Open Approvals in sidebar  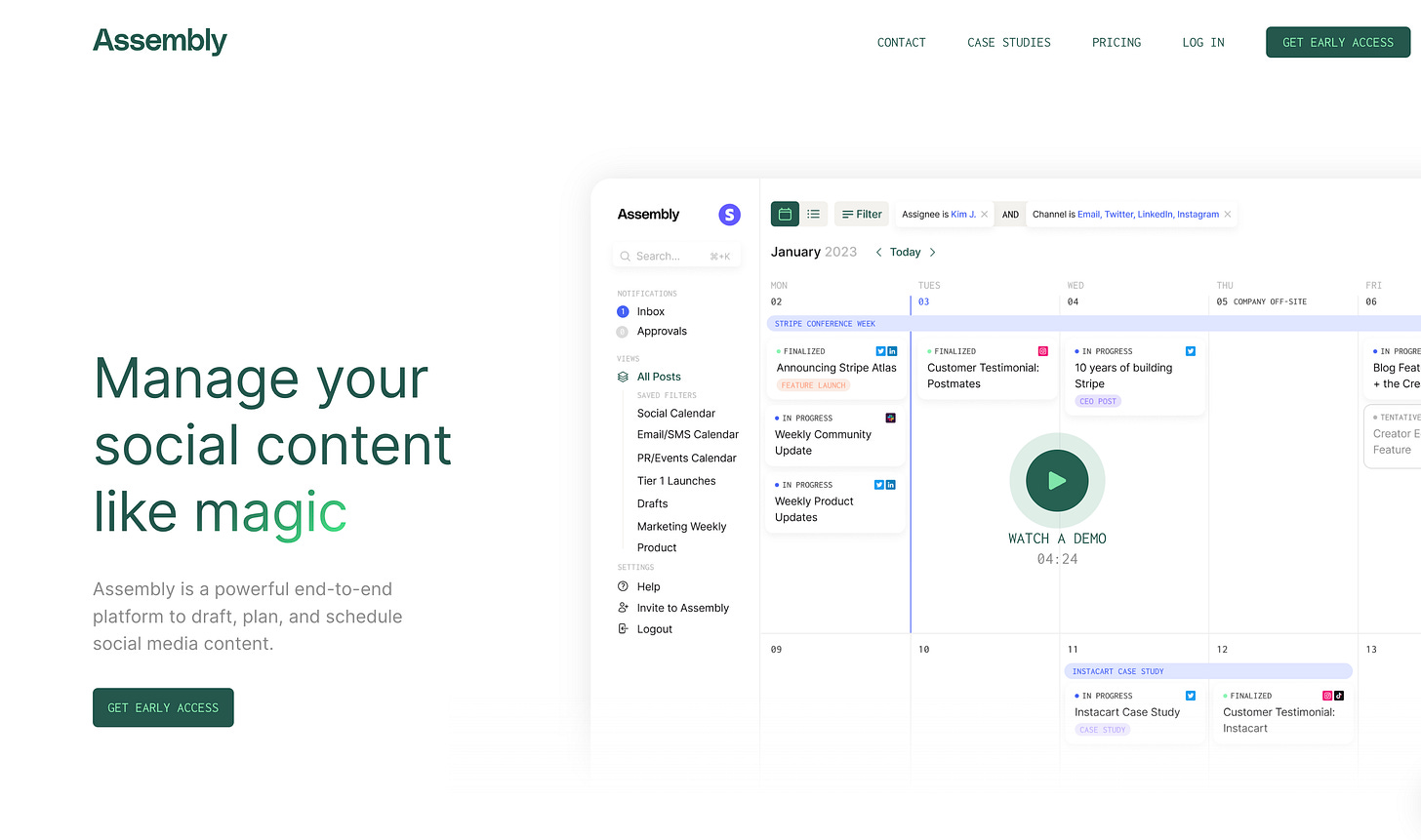[x=662, y=331]
